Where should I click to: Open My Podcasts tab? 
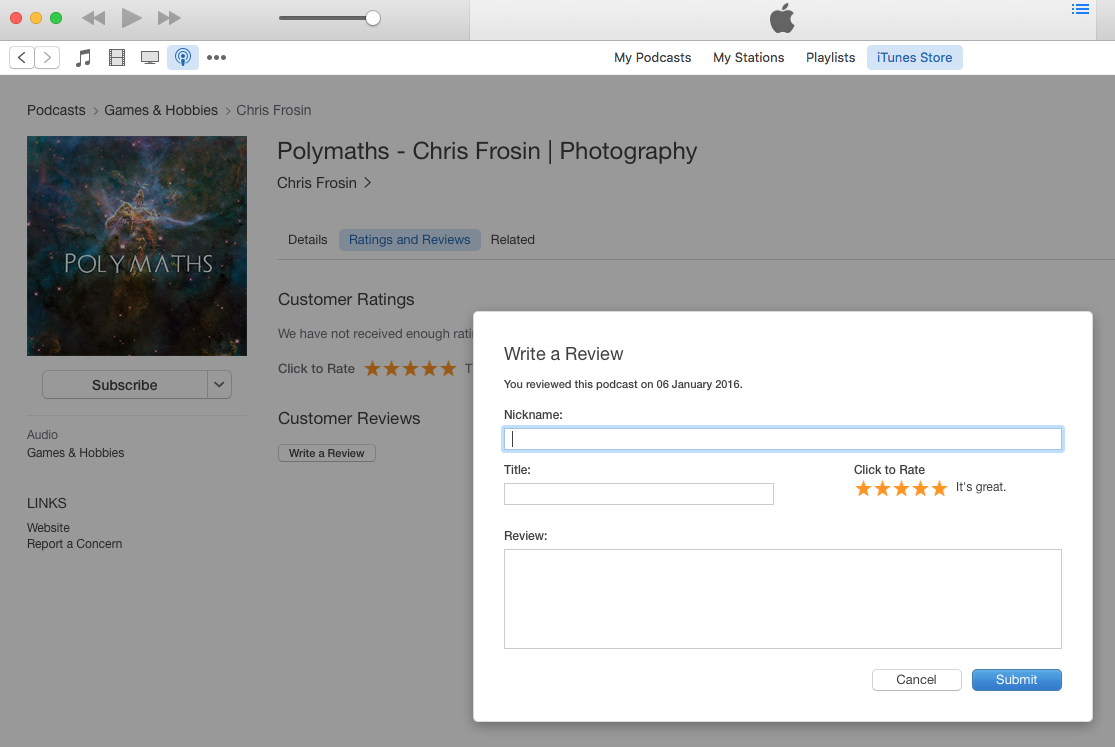653,58
